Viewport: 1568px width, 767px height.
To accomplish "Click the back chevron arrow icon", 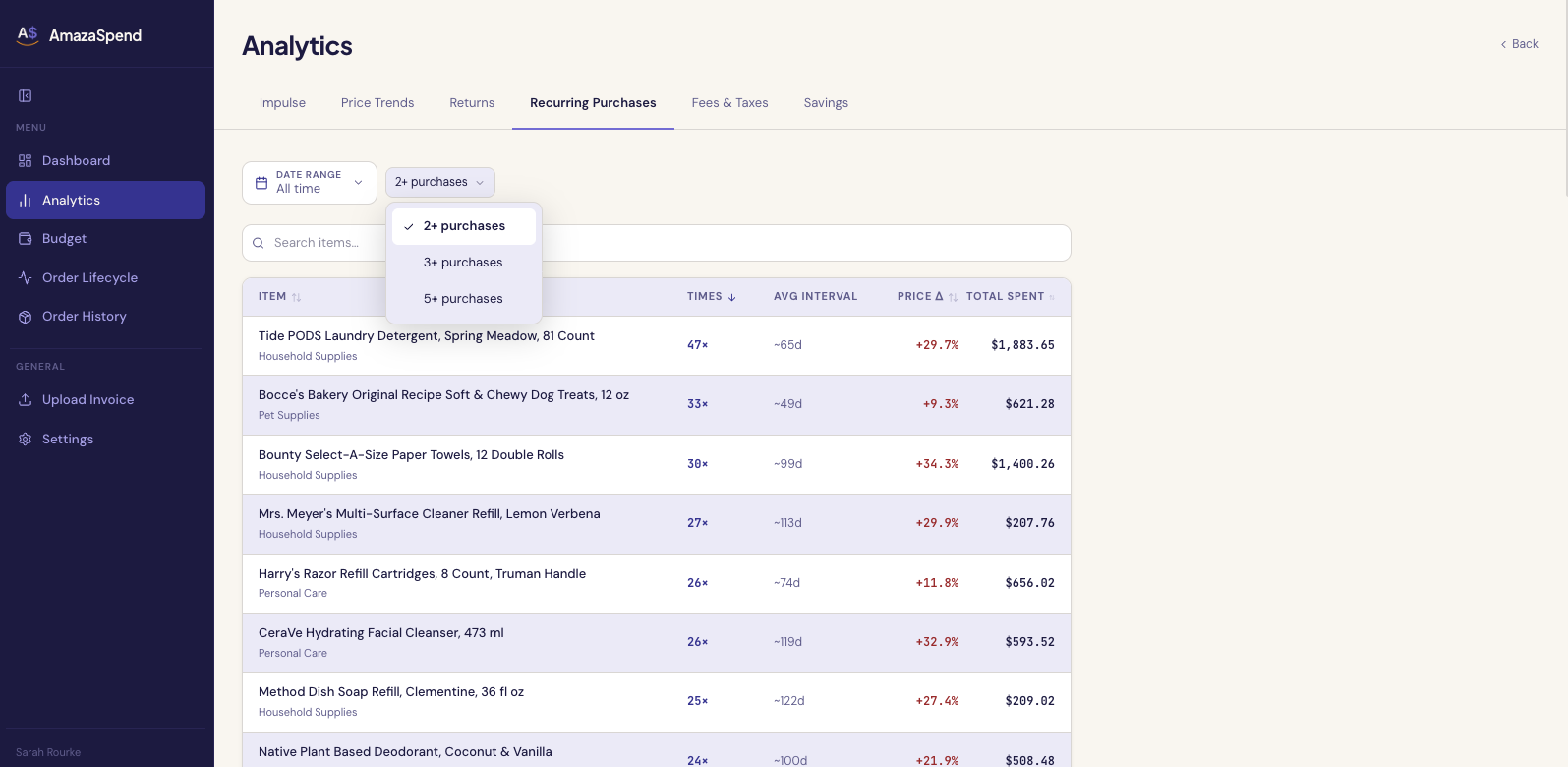I will (1503, 44).
